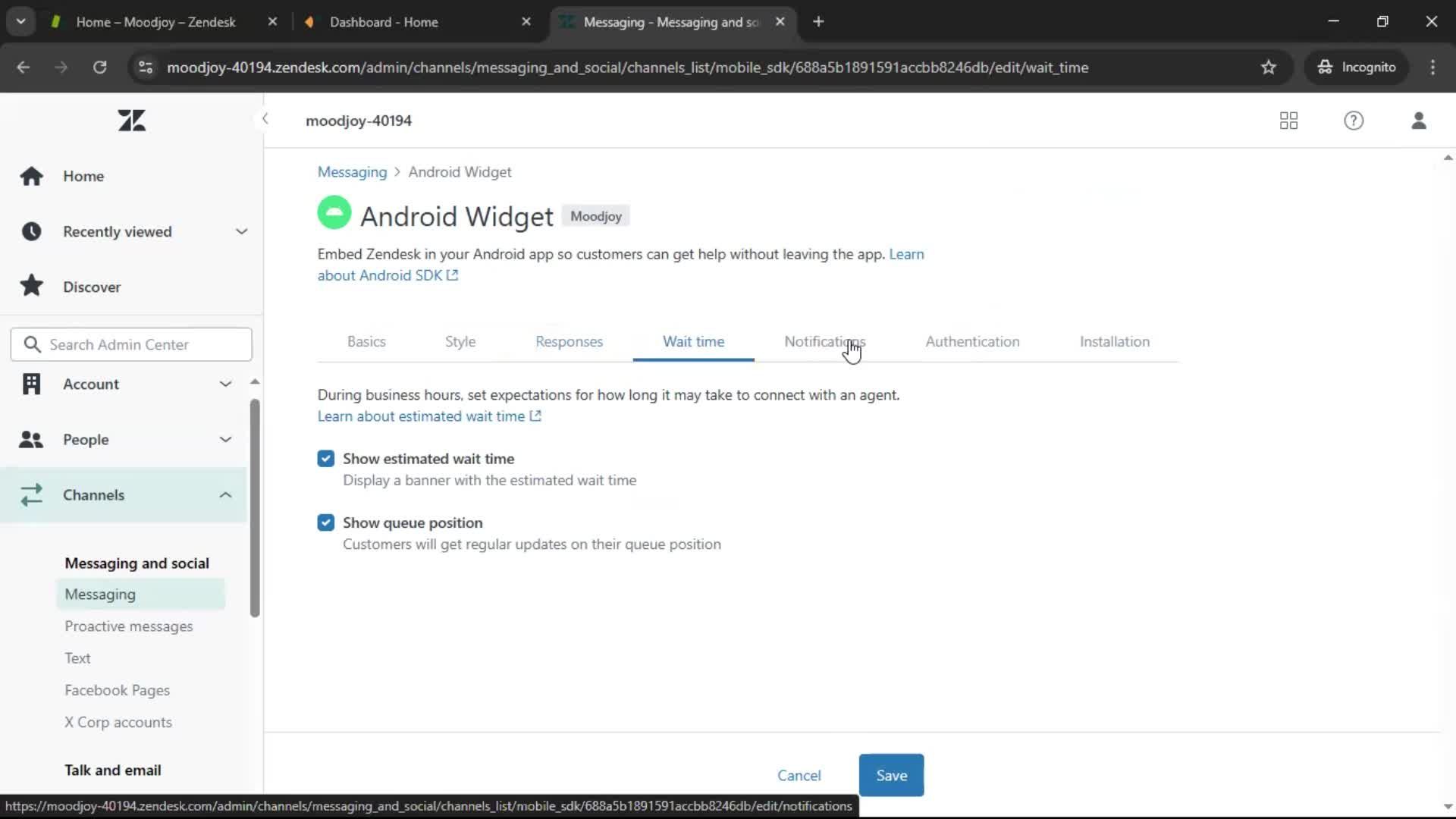Click the Home house icon
This screenshot has width=1456, height=819.
[31, 176]
